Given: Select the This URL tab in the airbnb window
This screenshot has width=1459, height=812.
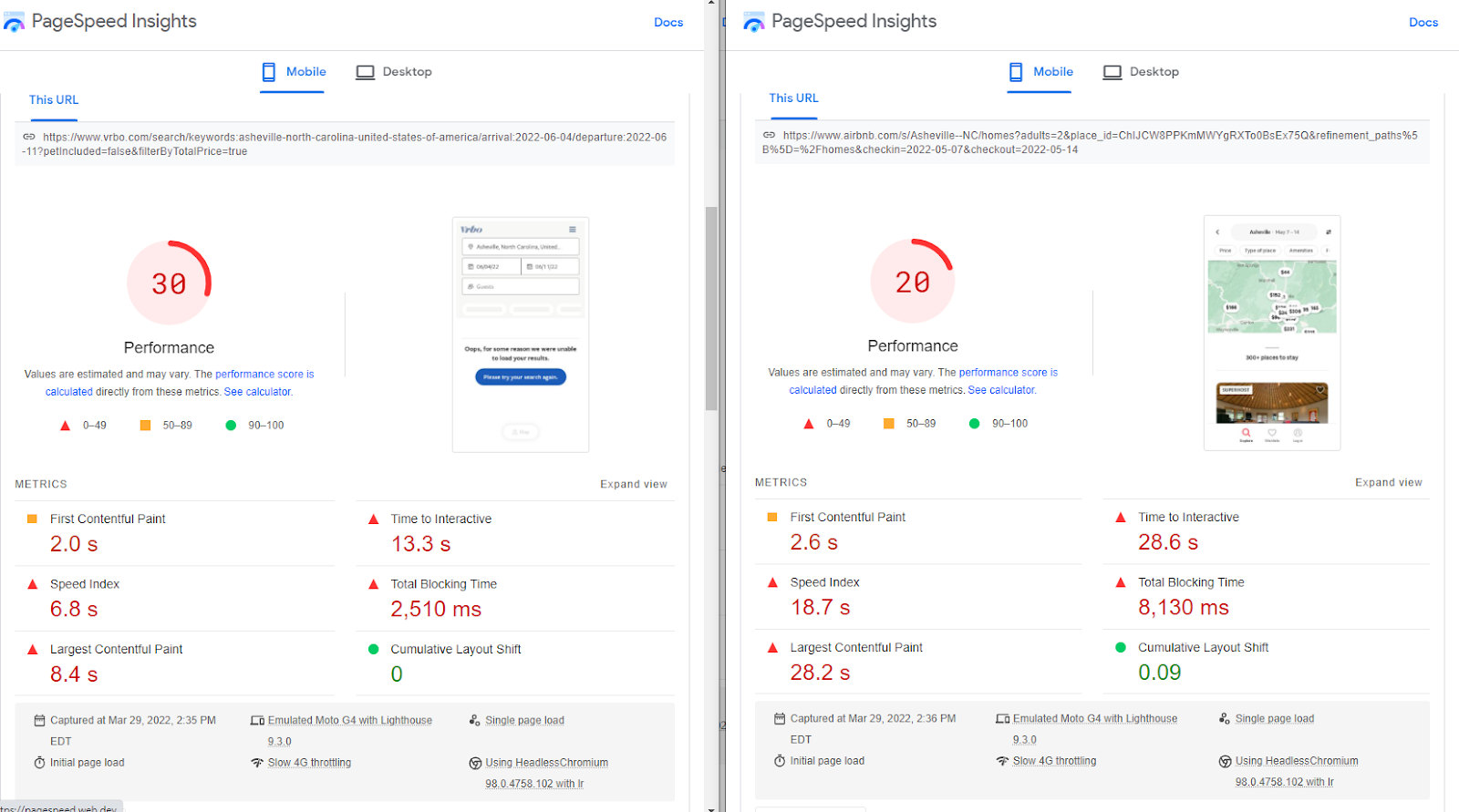Looking at the screenshot, I should tap(794, 98).
